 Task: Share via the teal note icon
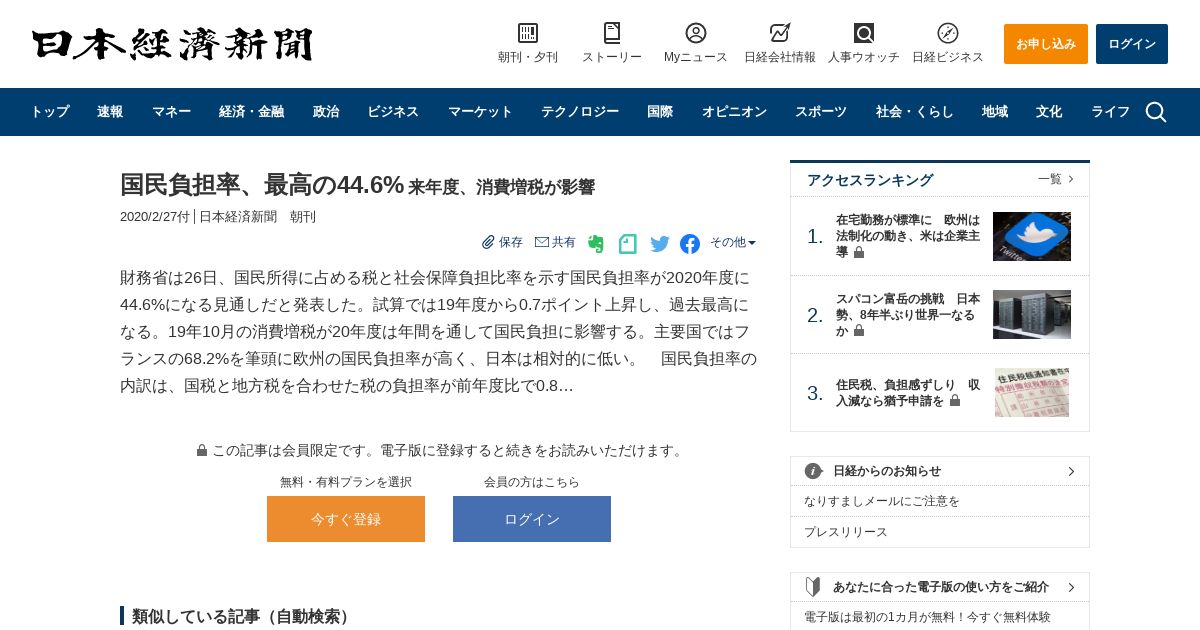[628, 244]
